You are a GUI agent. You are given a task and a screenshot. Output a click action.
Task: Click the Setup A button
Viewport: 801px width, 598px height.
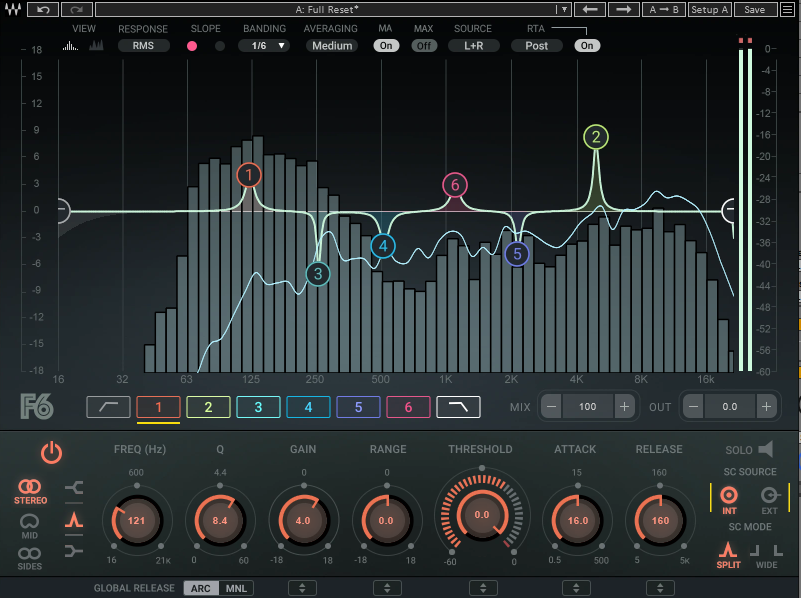coord(710,9)
